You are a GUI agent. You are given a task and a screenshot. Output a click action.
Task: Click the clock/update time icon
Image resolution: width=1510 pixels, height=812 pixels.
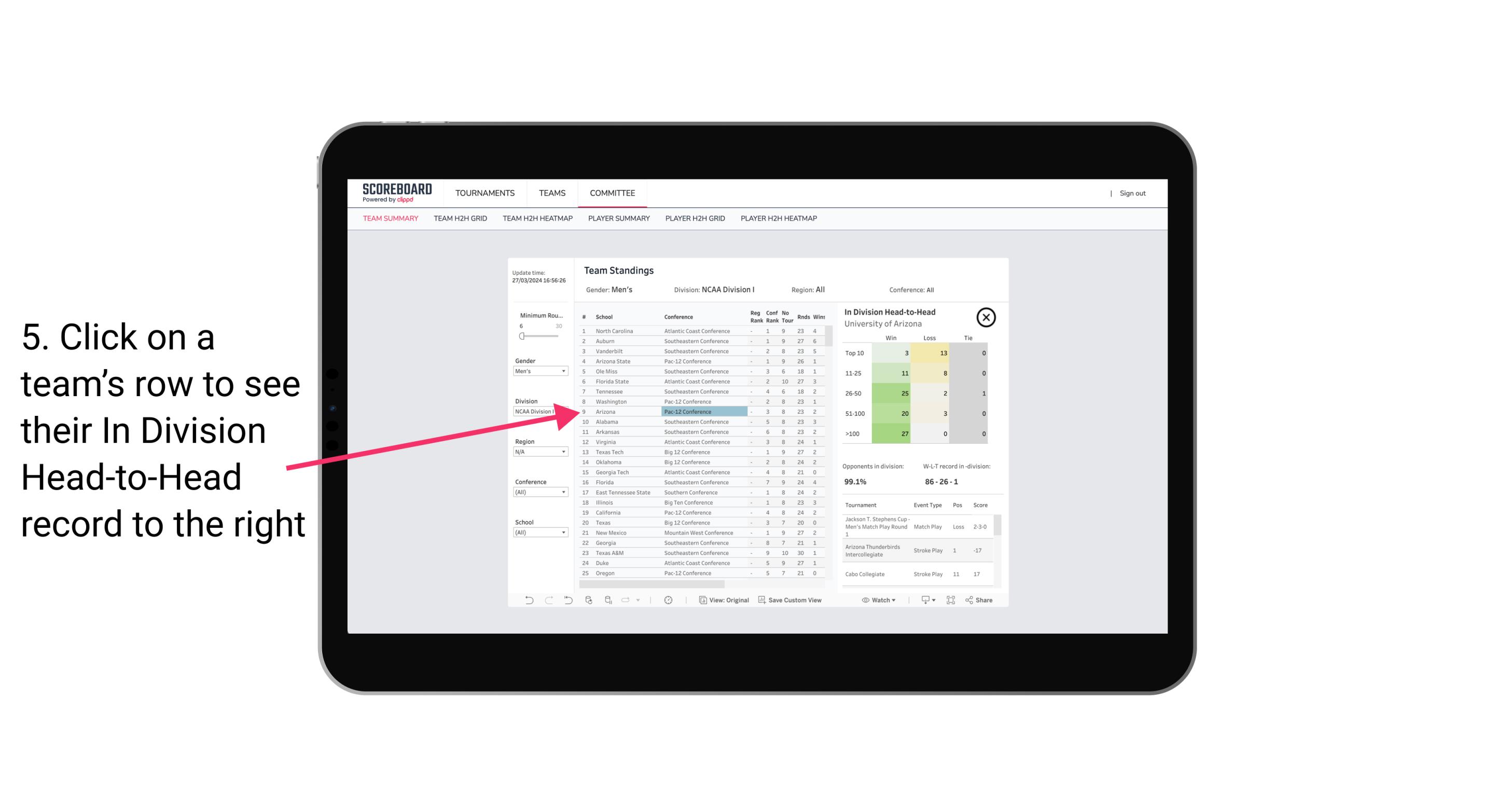(668, 600)
